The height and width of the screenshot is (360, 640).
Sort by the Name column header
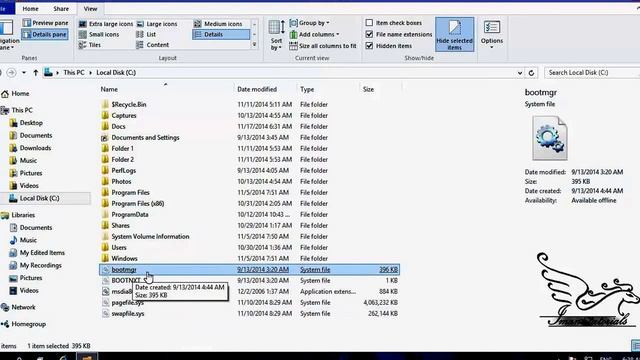coord(109,89)
